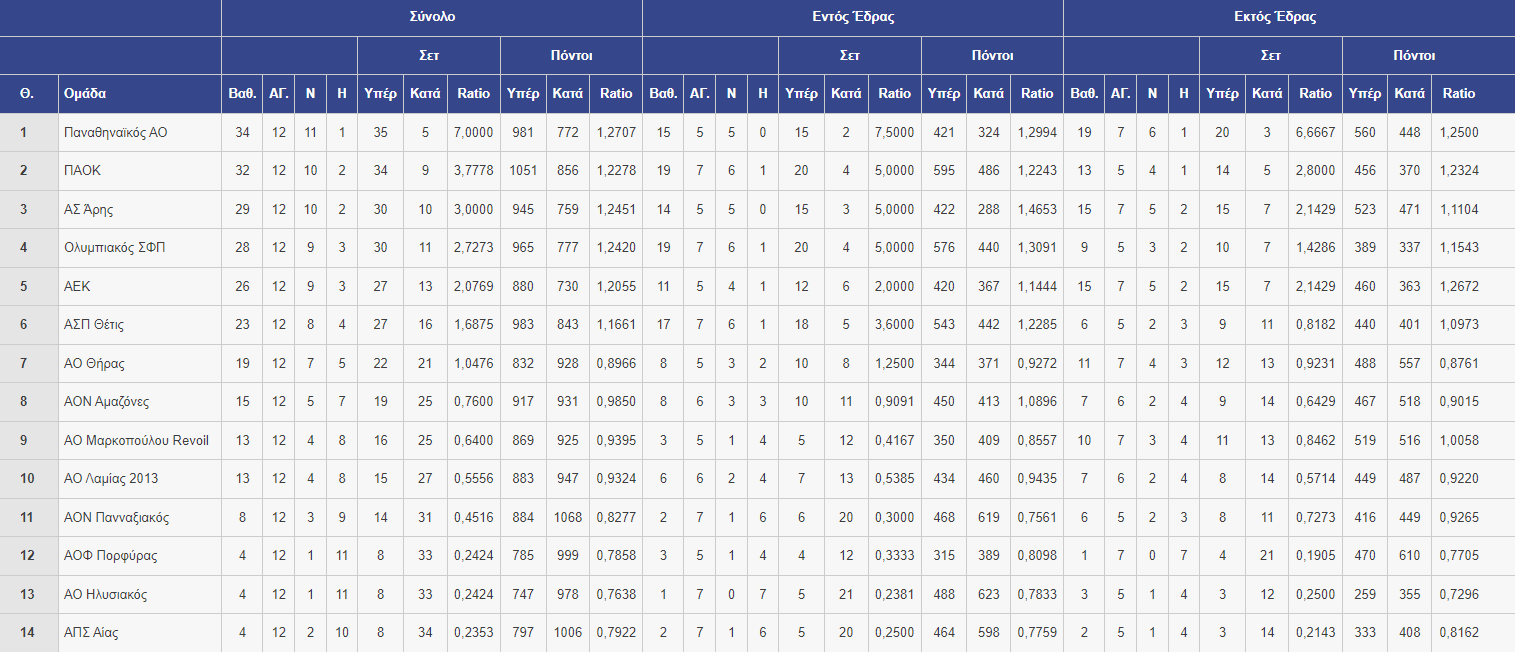Viewport: 1515px width, 652px height.
Task: Open the ΑΟΝ Πανναξιακός team entry
Action: pyautogui.click(x=116, y=517)
